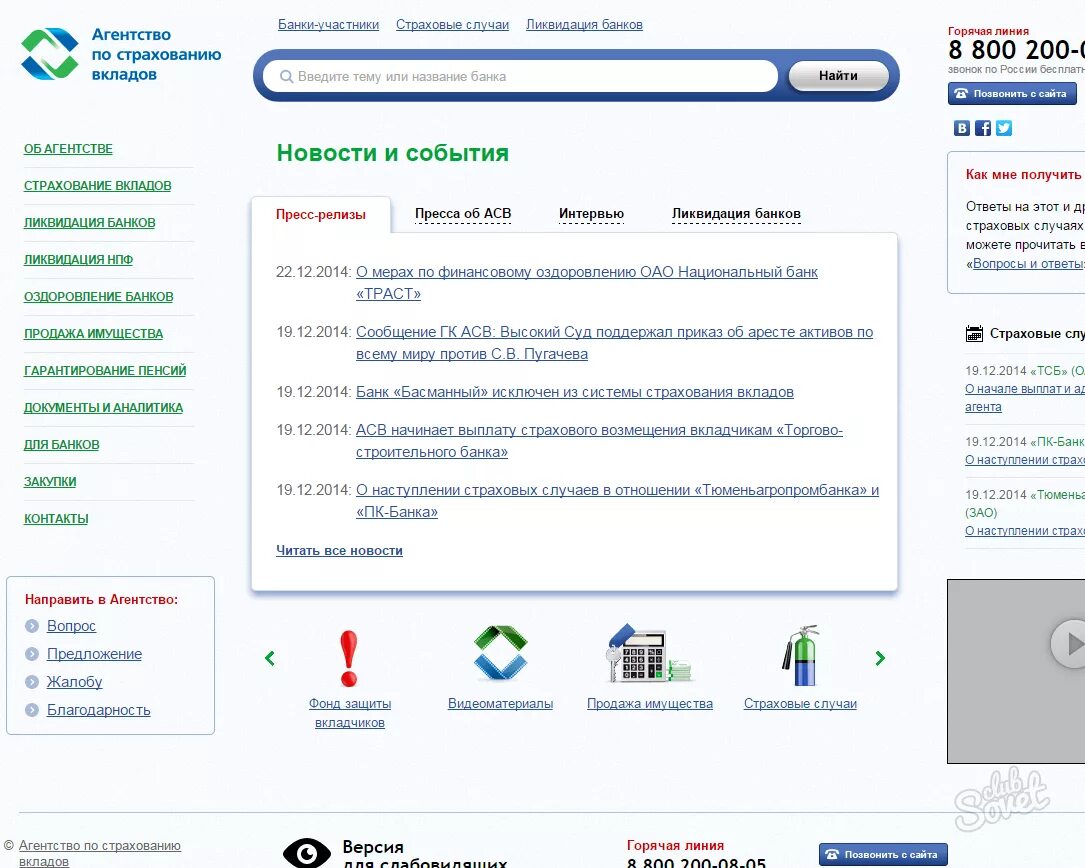Open СТРАХОВАНИЕ ВКЛАДОВ menu item
Screen dimensions: 1085x868
98,186
